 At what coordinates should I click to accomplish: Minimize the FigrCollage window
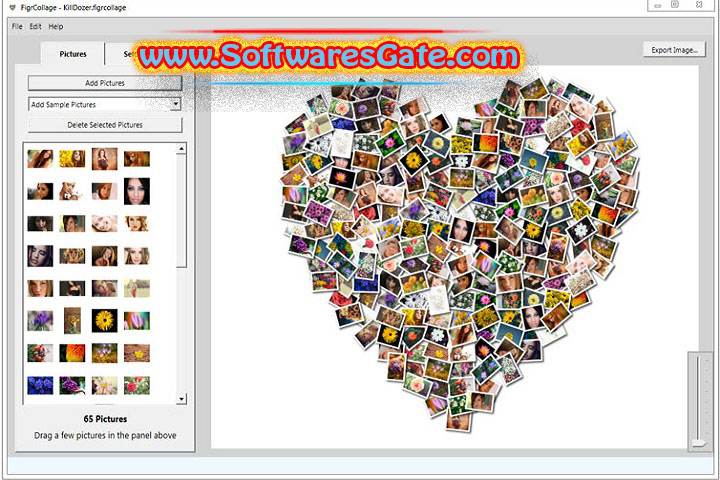pos(658,5)
